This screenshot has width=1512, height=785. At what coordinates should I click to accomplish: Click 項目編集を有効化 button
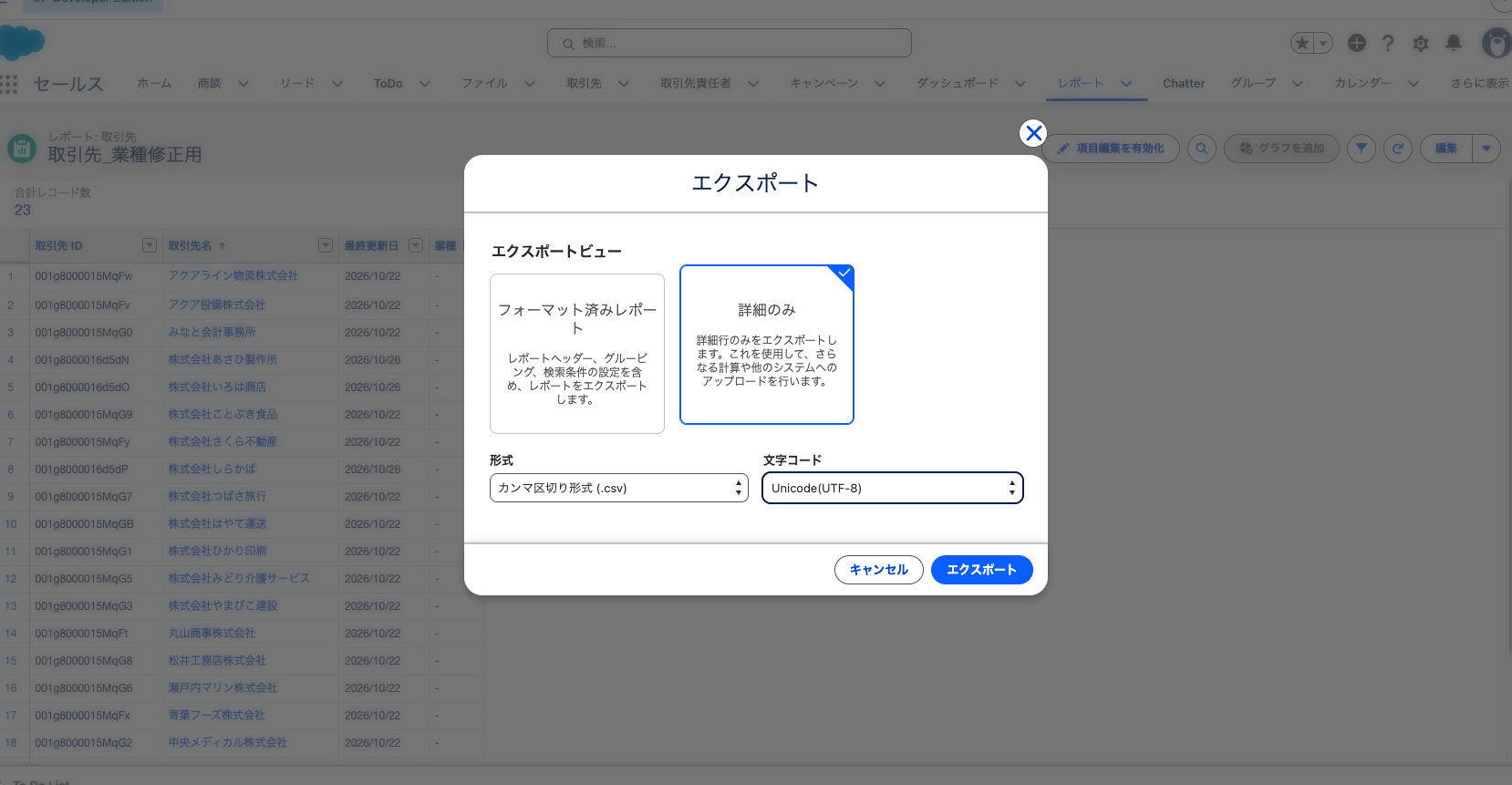(x=1111, y=149)
